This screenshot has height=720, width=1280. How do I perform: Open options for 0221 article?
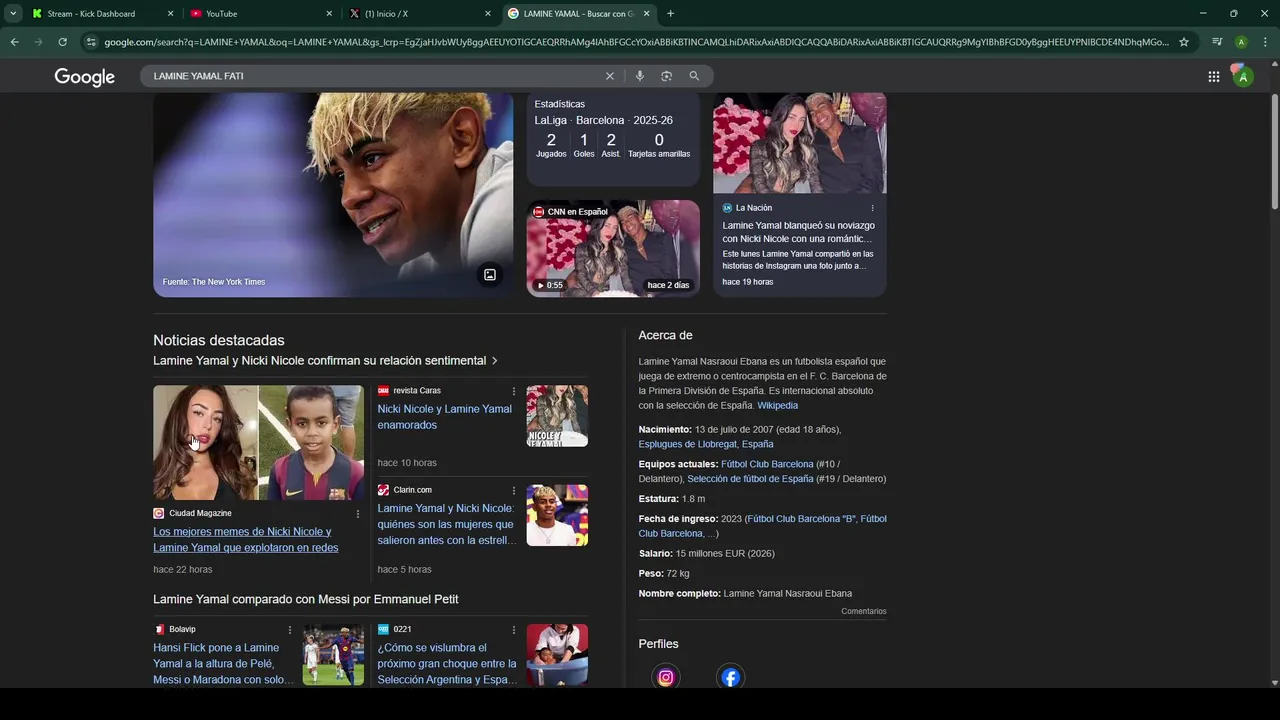[514, 630]
